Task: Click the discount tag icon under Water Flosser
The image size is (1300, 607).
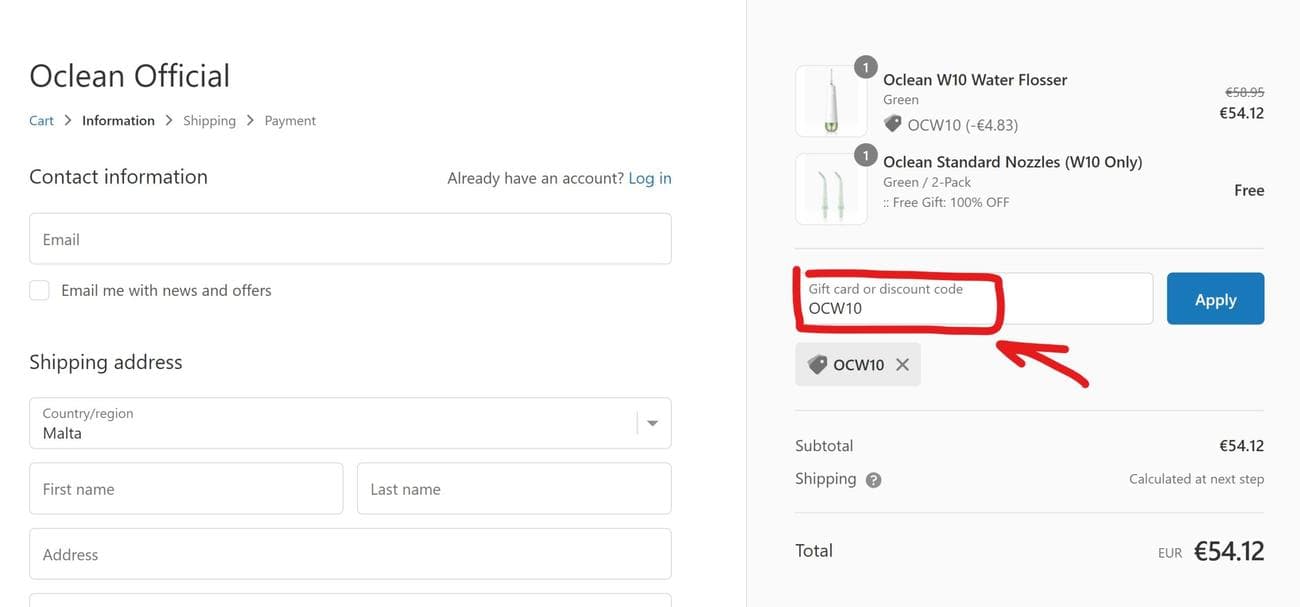Action: pyautogui.click(x=892, y=124)
